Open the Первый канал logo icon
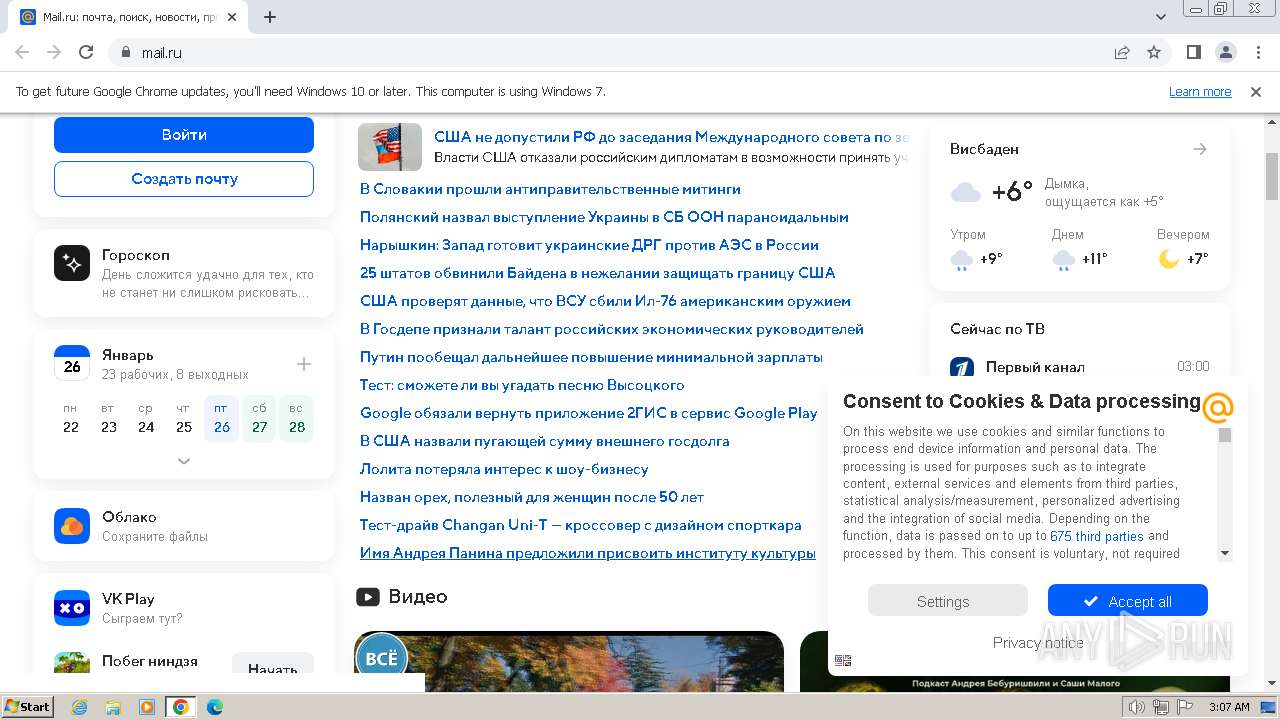The image size is (1280, 720). 962,367
